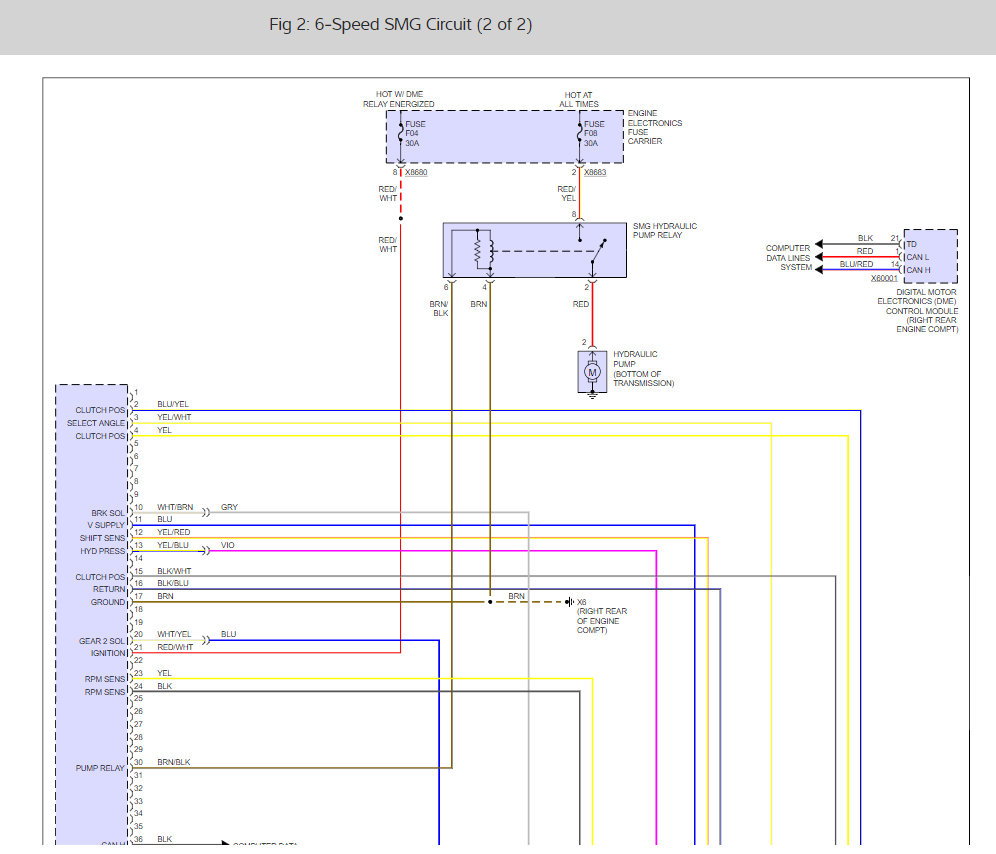
Task: Select the PUMP RELAY pin 30 label
Action: tap(100, 768)
